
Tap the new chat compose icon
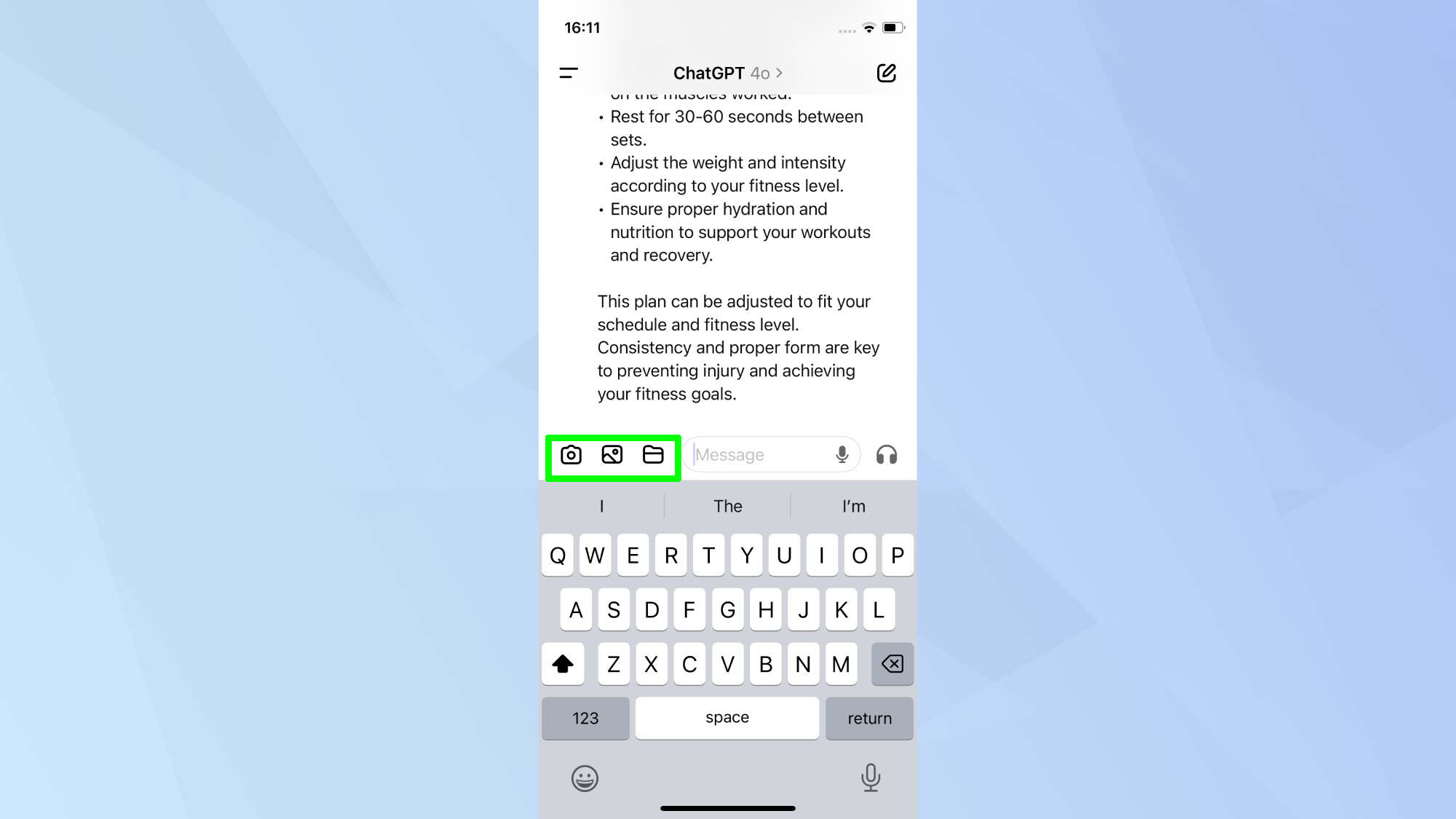tap(886, 72)
